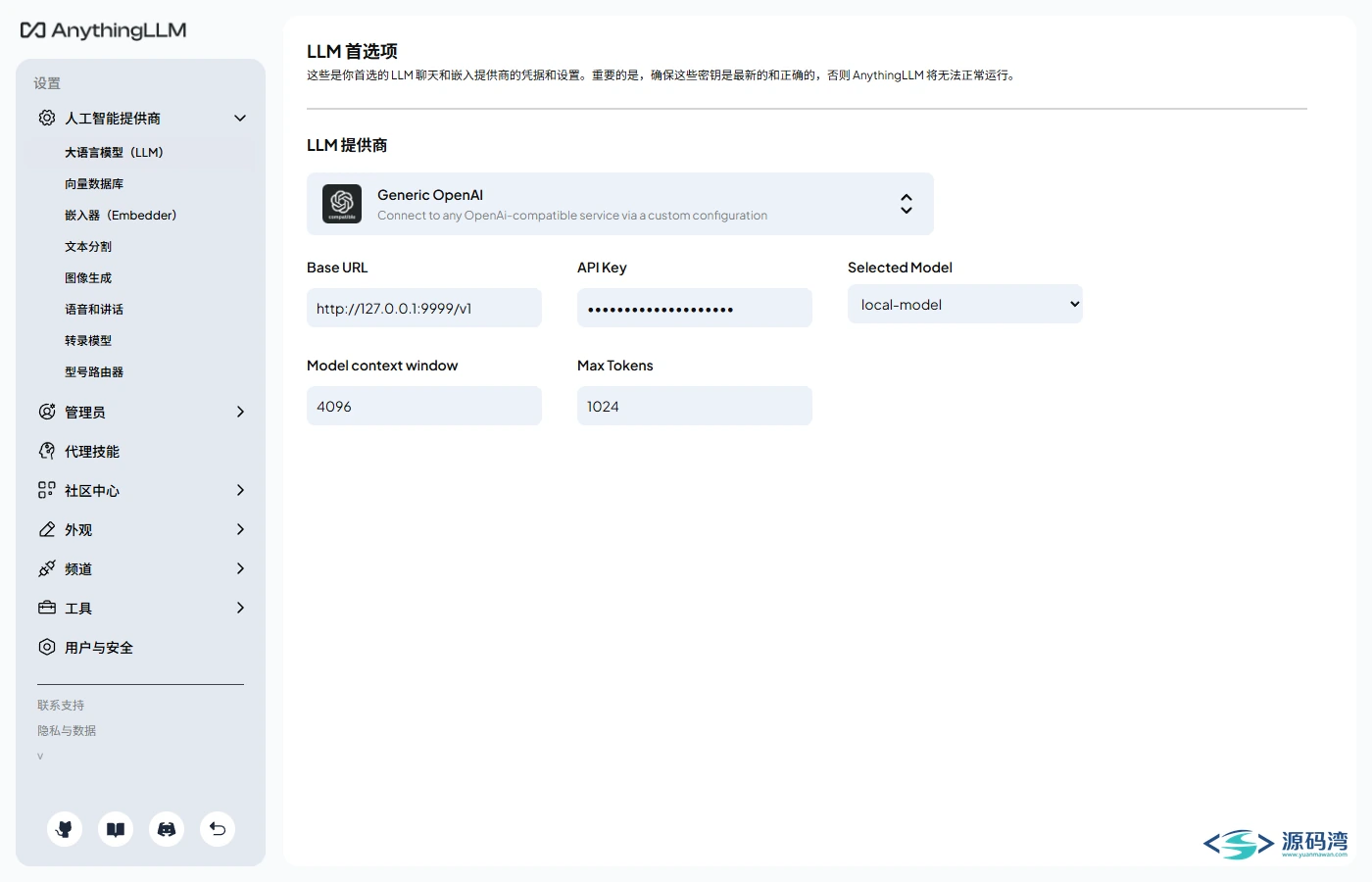Open the Selected Model dropdown
The width and height of the screenshot is (1372, 882).
pos(965,304)
